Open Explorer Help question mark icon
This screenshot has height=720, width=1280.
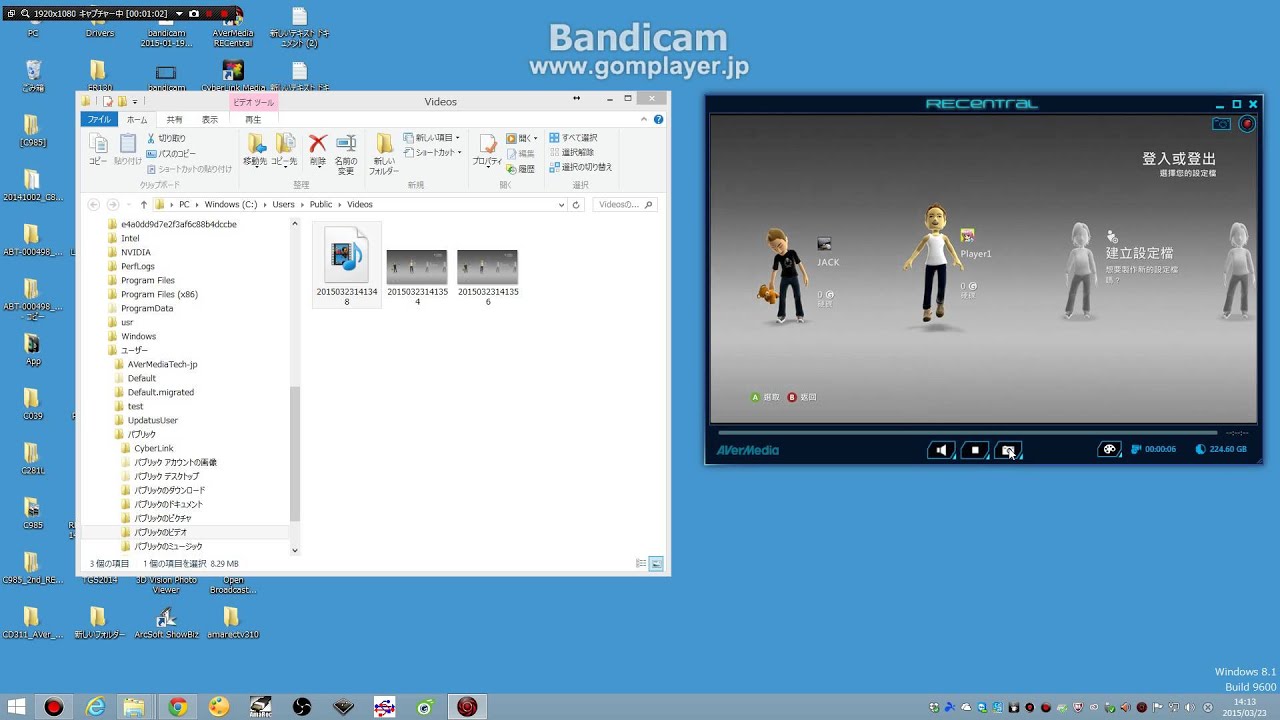tap(659, 119)
